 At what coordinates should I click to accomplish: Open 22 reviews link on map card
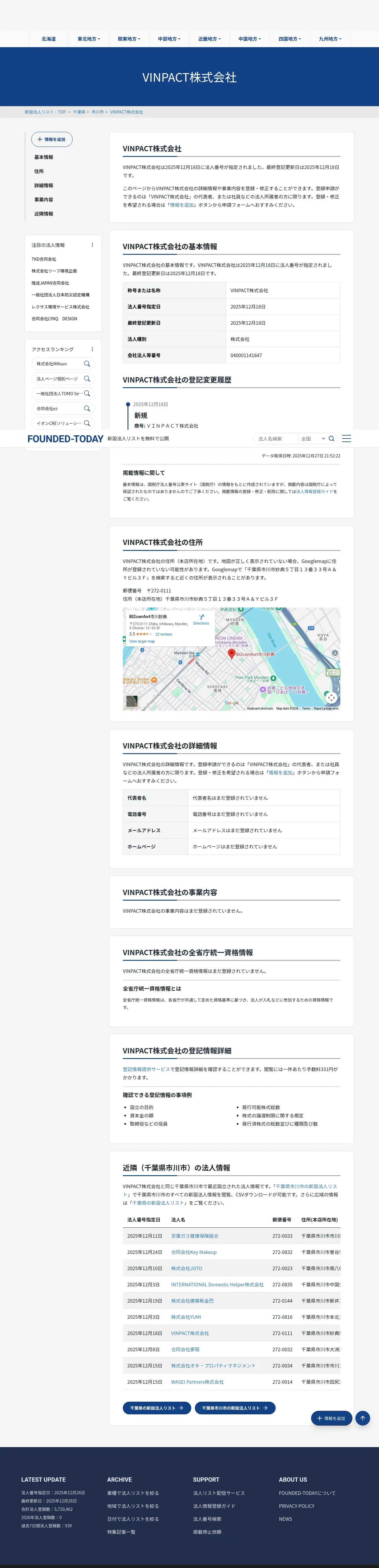click(x=164, y=634)
